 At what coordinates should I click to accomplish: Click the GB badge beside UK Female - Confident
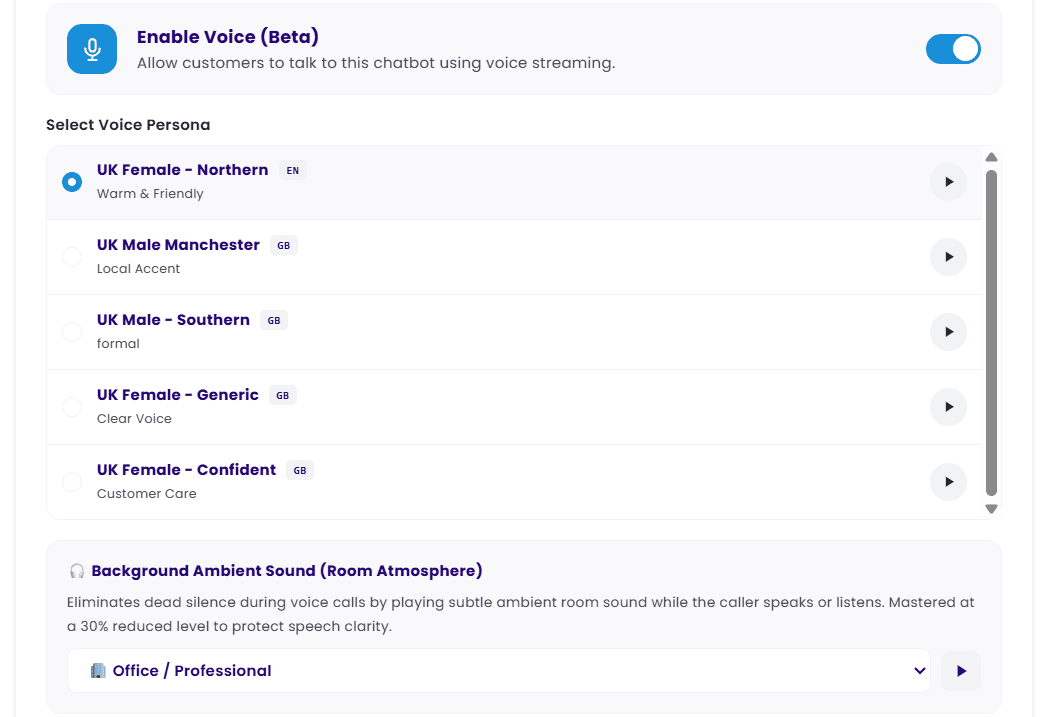pyautogui.click(x=300, y=471)
